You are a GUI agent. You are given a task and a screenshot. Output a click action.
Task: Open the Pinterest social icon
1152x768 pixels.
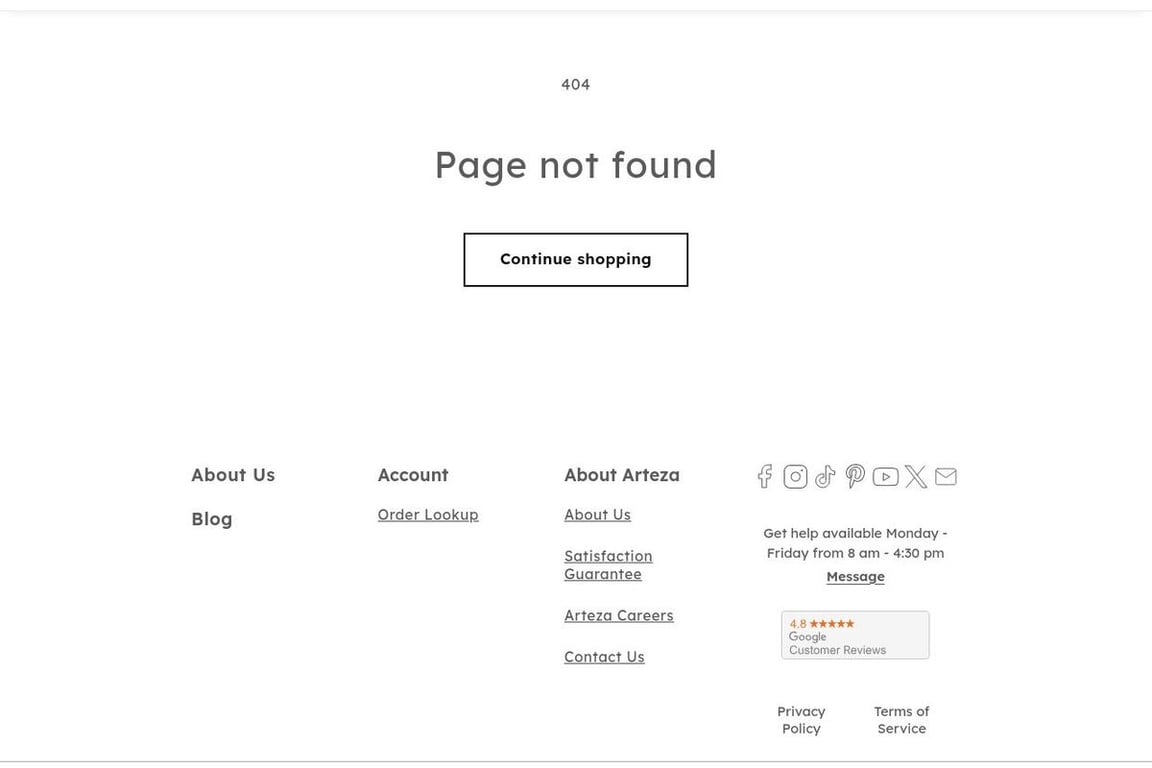[855, 476]
